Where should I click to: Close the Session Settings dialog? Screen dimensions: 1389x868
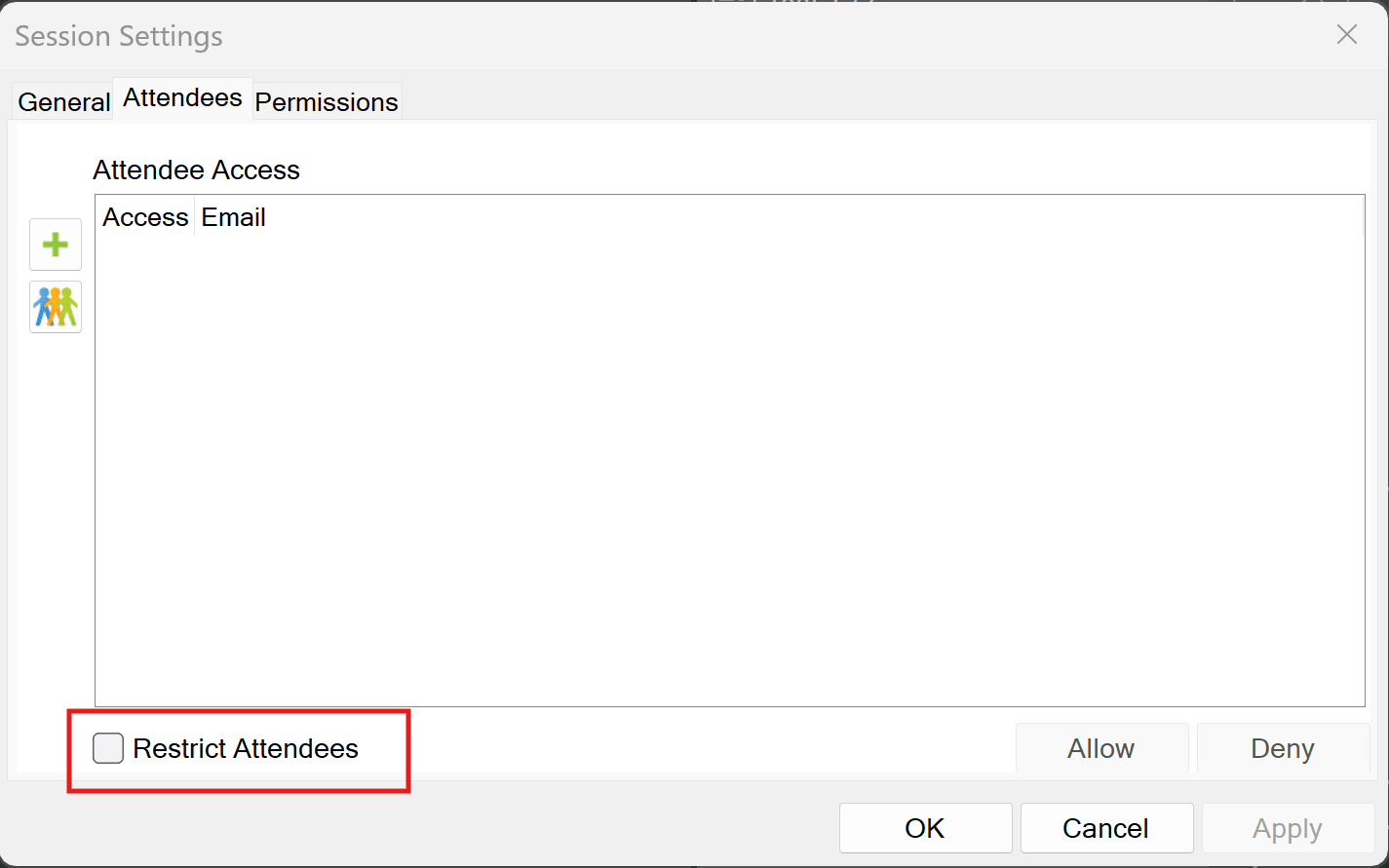click(x=1347, y=35)
